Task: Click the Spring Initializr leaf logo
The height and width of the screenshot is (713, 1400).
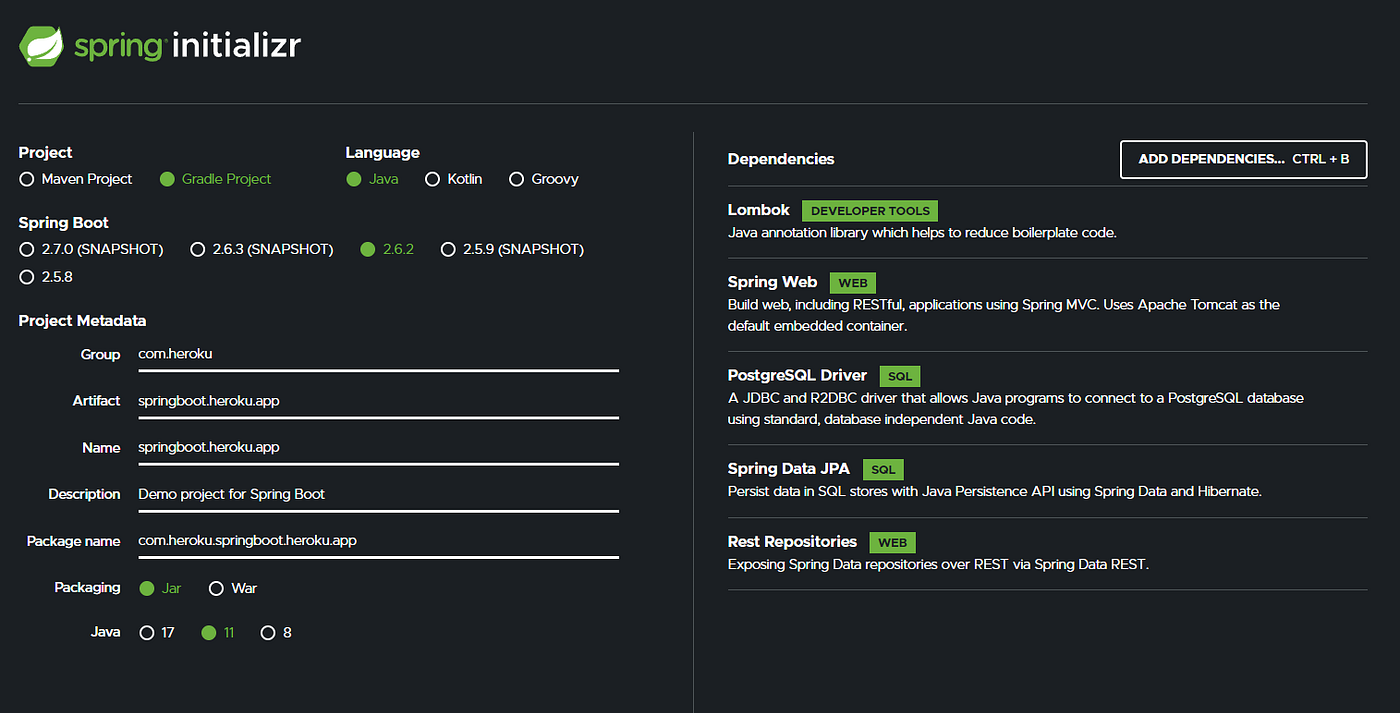Action: [42, 46]
